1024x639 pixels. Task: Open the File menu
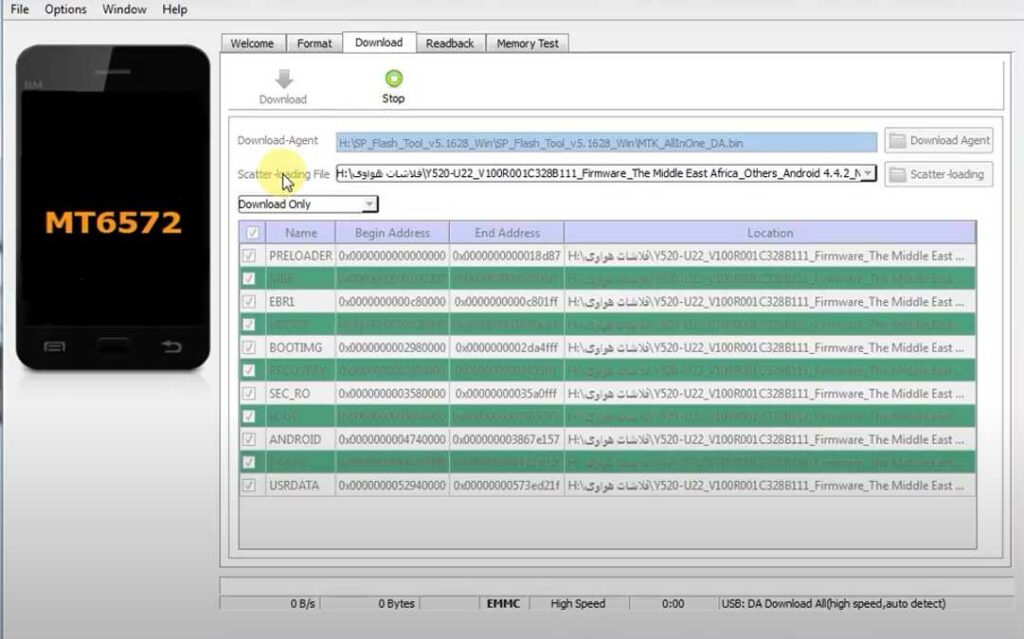[x=20, y=9]
